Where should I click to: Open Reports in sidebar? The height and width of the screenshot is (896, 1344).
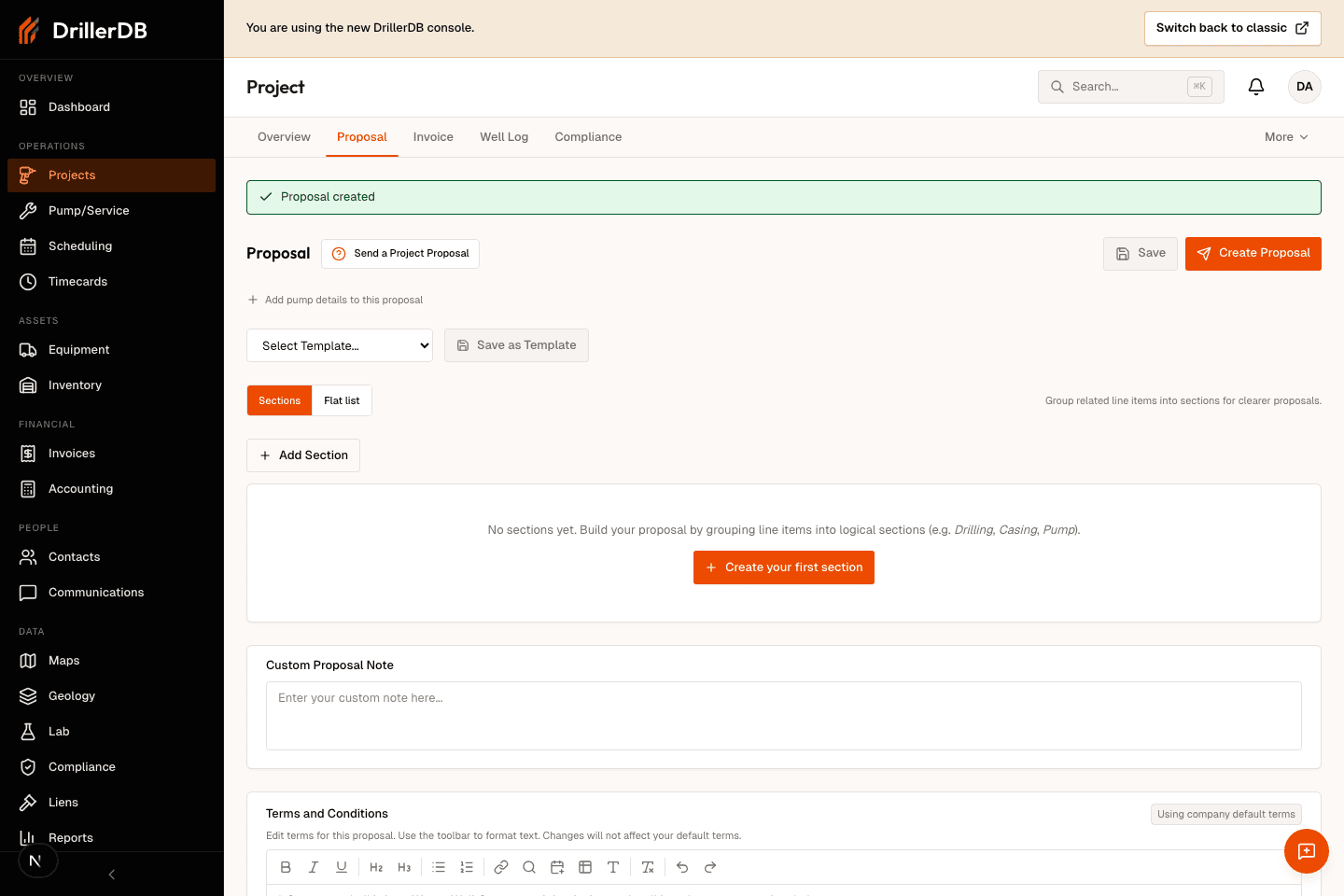tap(111, 838)
